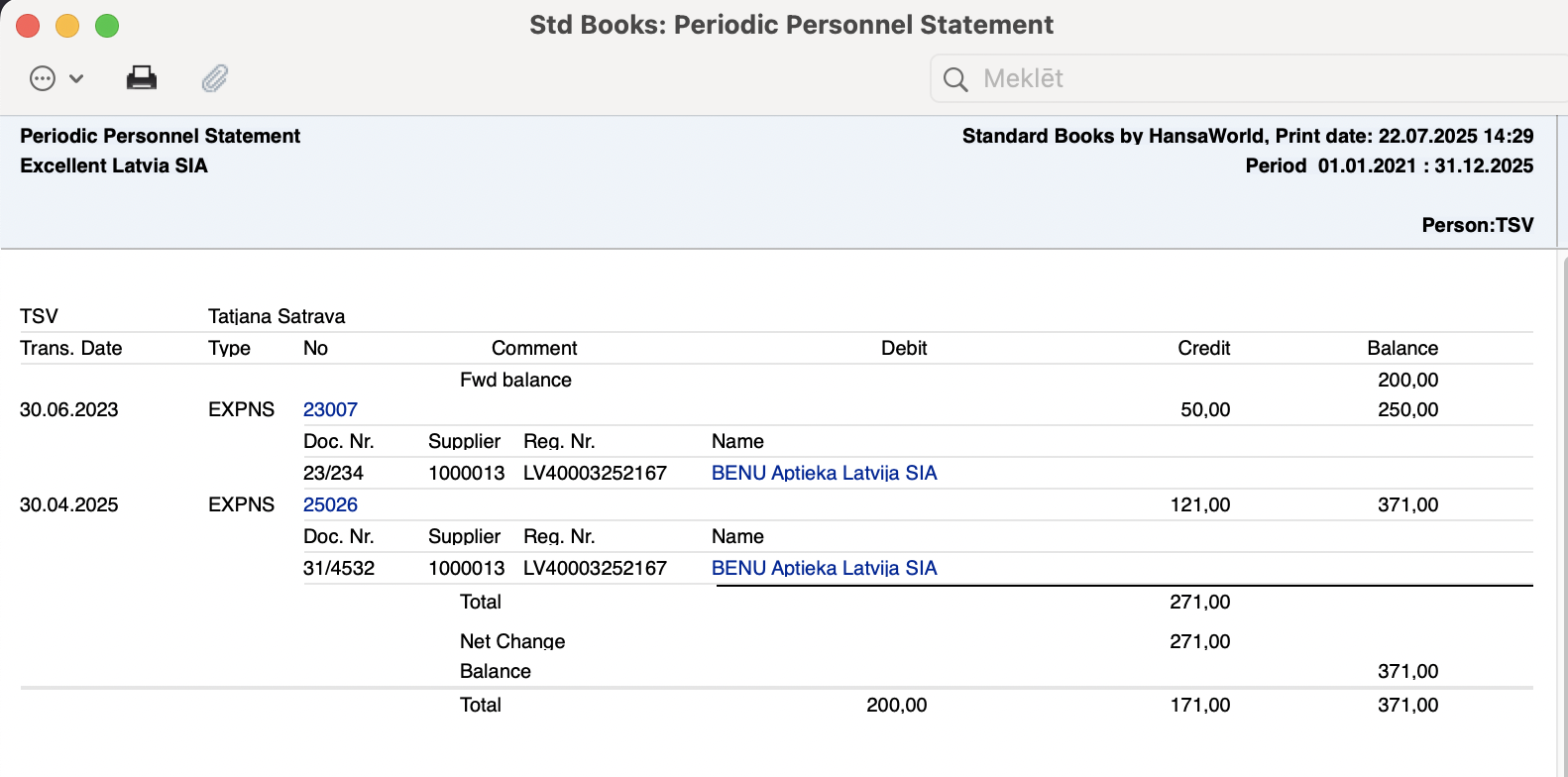Click the Credit column header
The width and height of the screenshot is (1568, 777).
click(1203, 348)
